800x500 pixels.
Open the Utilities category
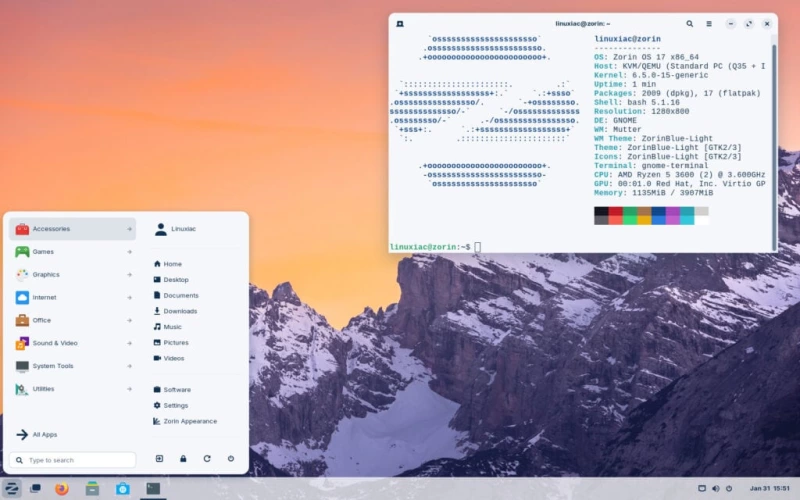click(72, 389)
